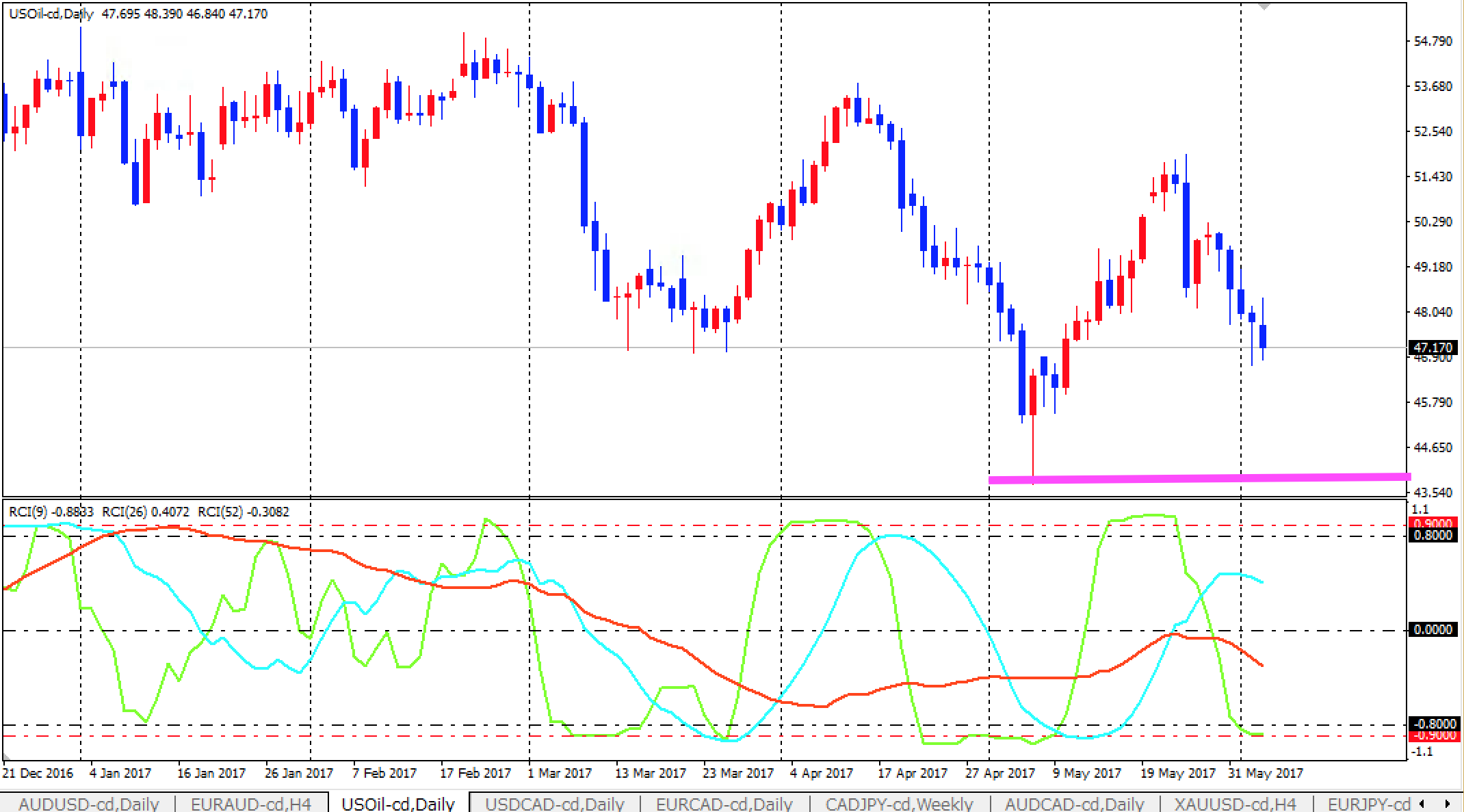Select the USOil-cd,Daily tab
Screen dimensions: 1464x812
(x=398, y=804)
